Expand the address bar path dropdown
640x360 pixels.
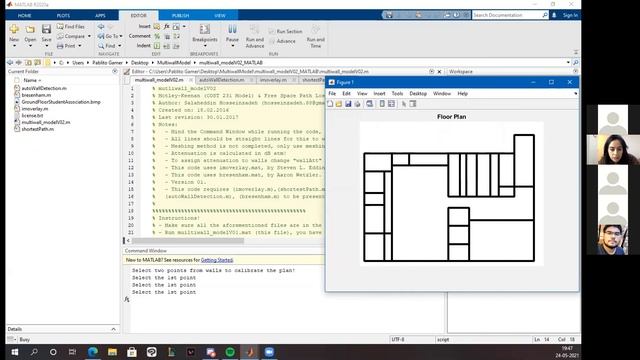(x=568, y=63)
